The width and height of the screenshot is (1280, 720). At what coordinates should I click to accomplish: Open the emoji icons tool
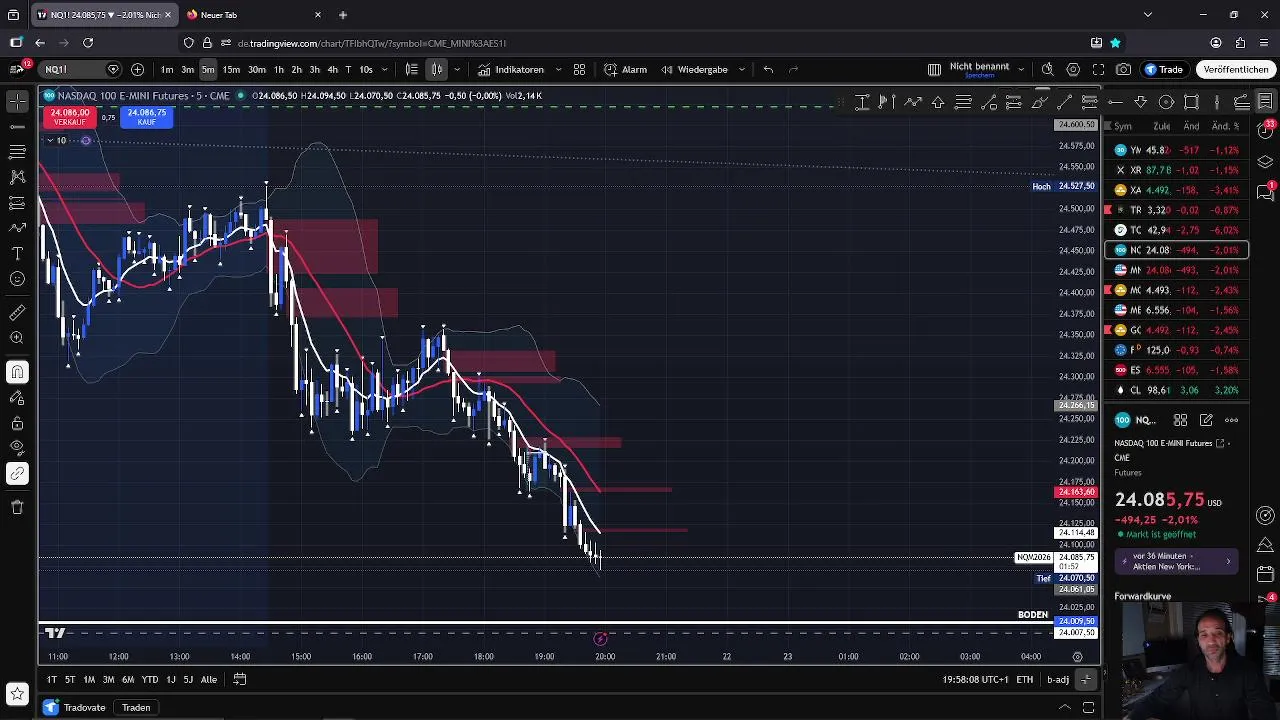[17, 279]
